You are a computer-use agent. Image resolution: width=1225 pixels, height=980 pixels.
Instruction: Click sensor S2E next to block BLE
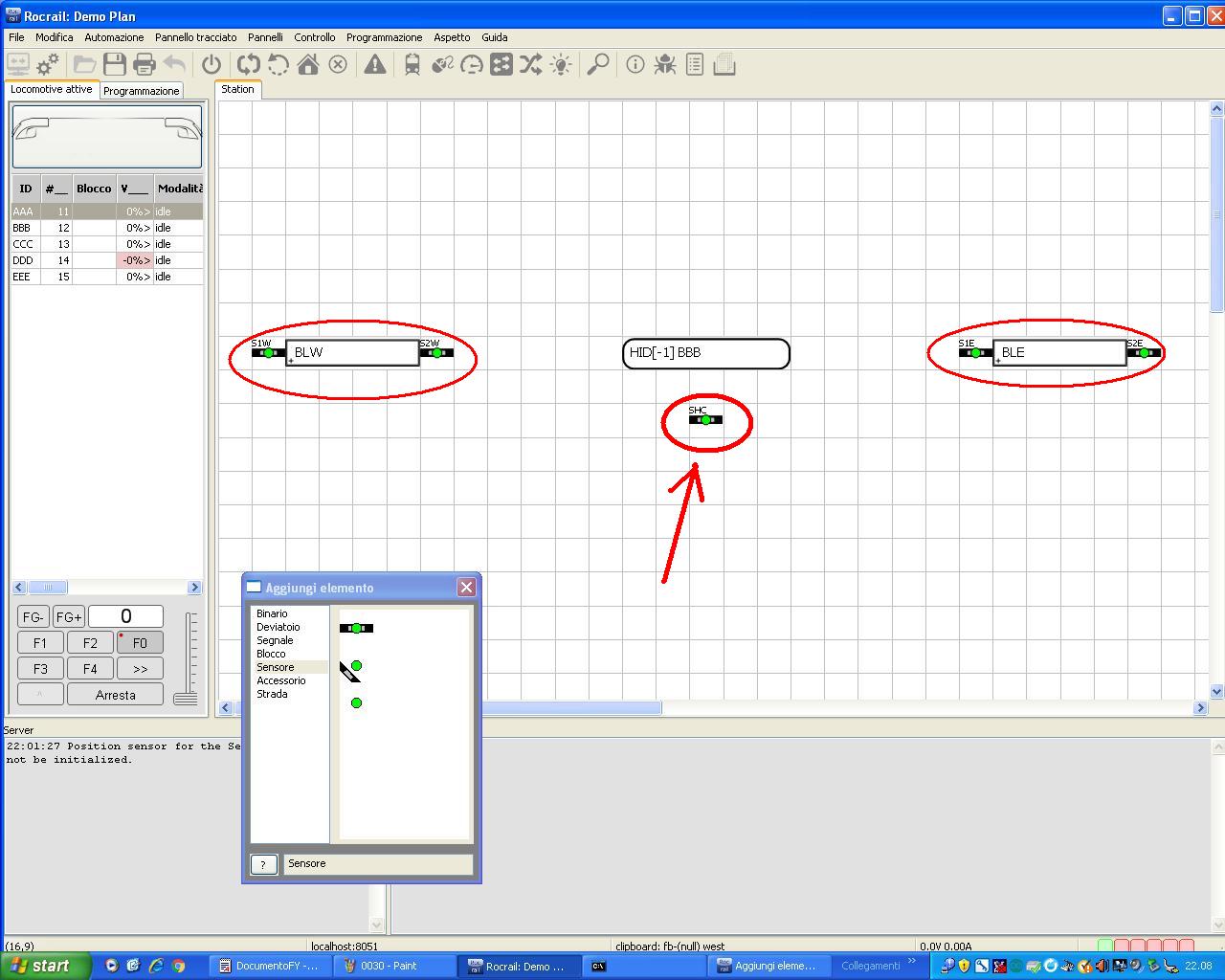[x=1144, y=352]
